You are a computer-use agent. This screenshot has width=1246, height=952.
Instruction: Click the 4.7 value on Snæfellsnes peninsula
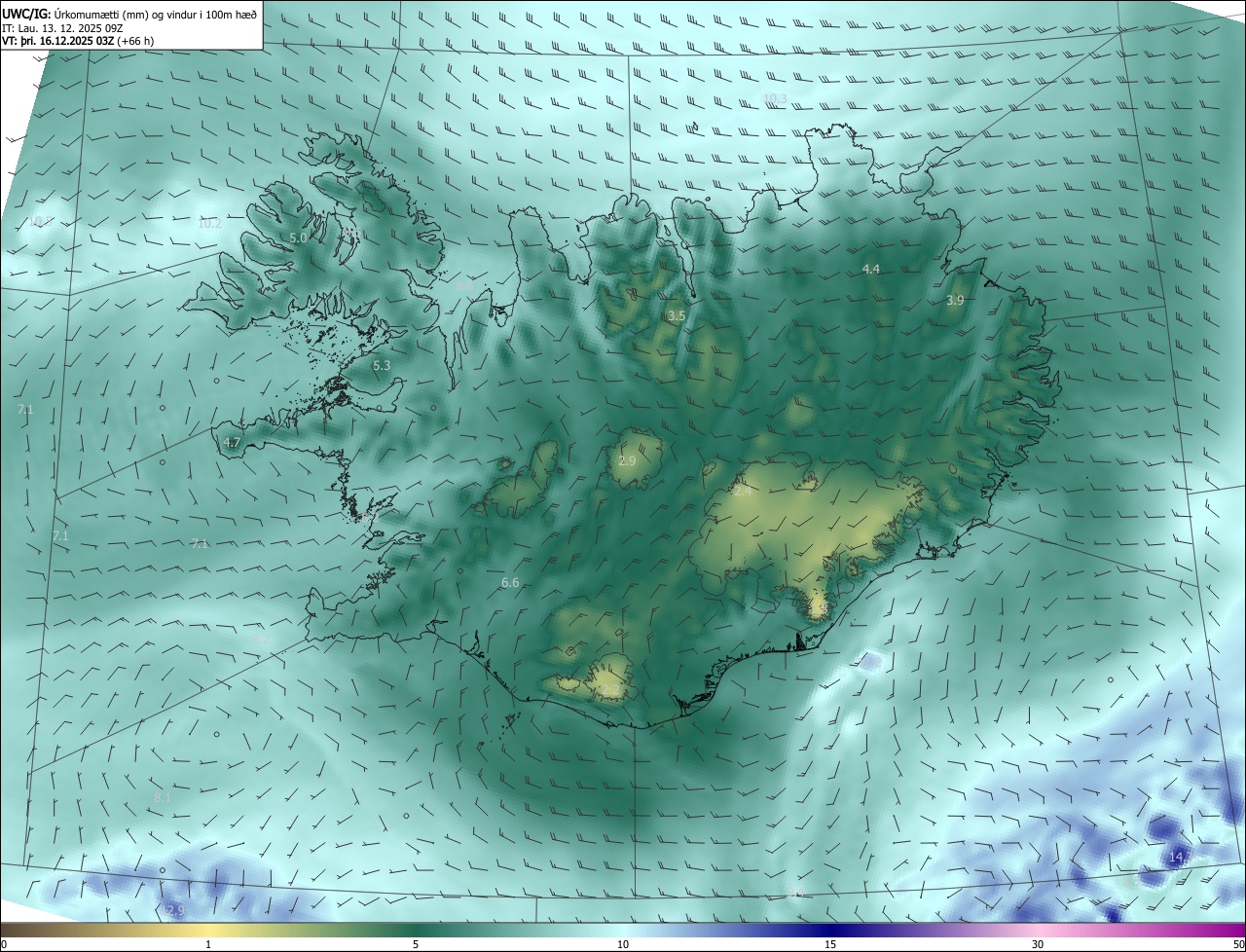tap(232, 442)
